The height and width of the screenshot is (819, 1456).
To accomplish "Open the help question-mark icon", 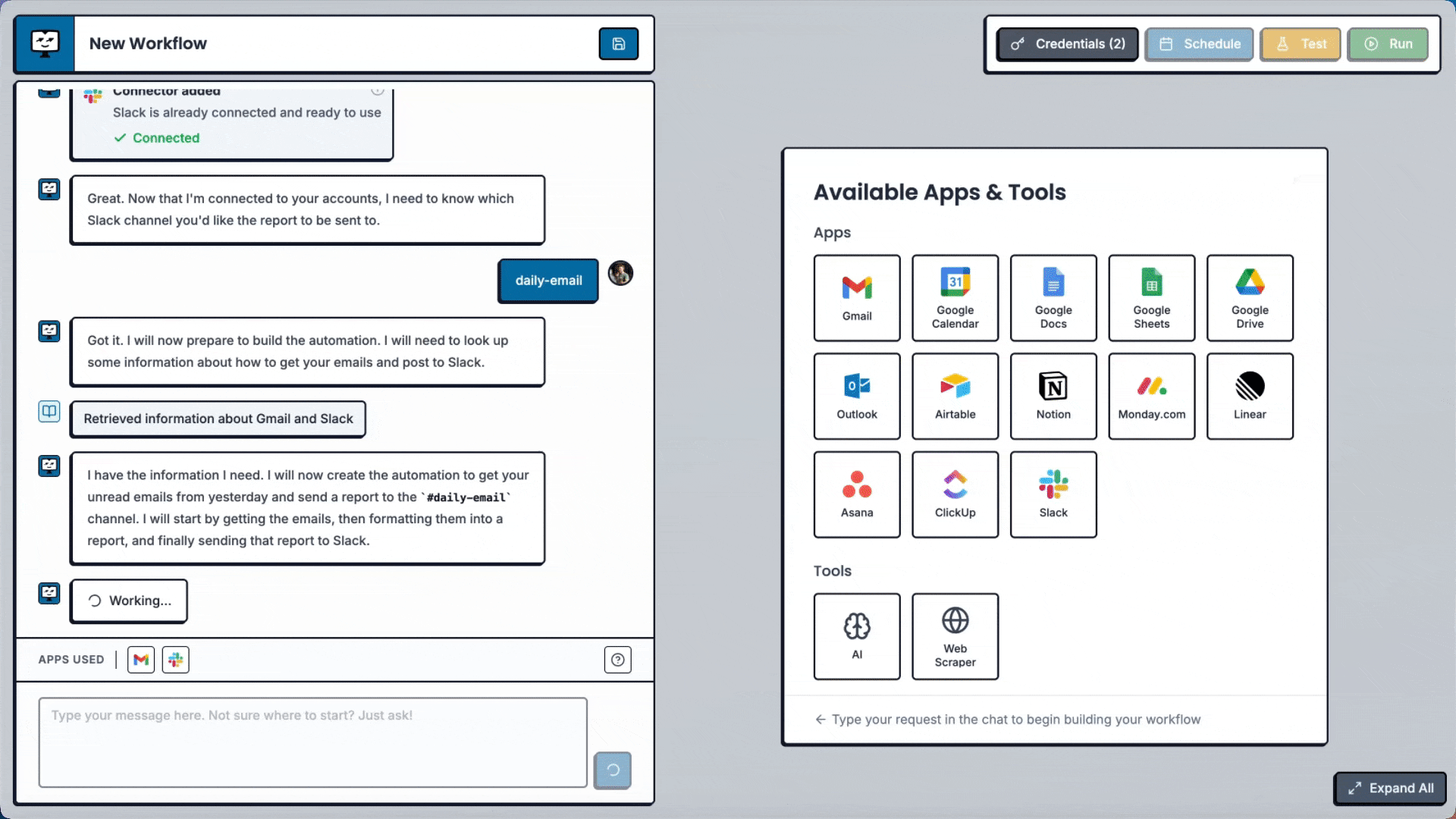I will click(x=617, y=660).
